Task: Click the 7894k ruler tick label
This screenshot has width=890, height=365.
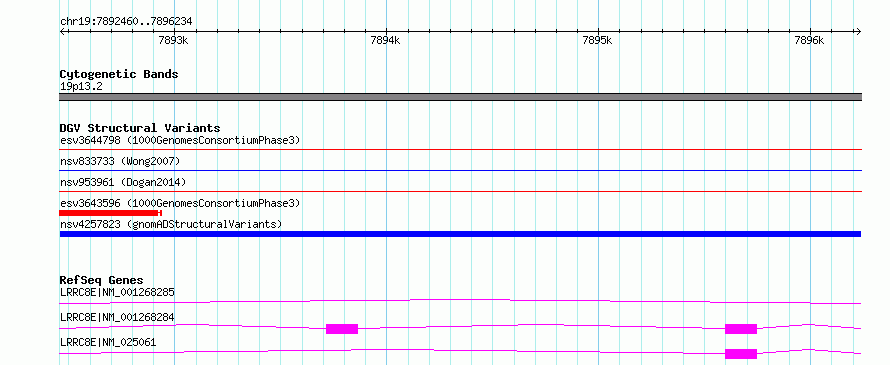Action: 385,40
